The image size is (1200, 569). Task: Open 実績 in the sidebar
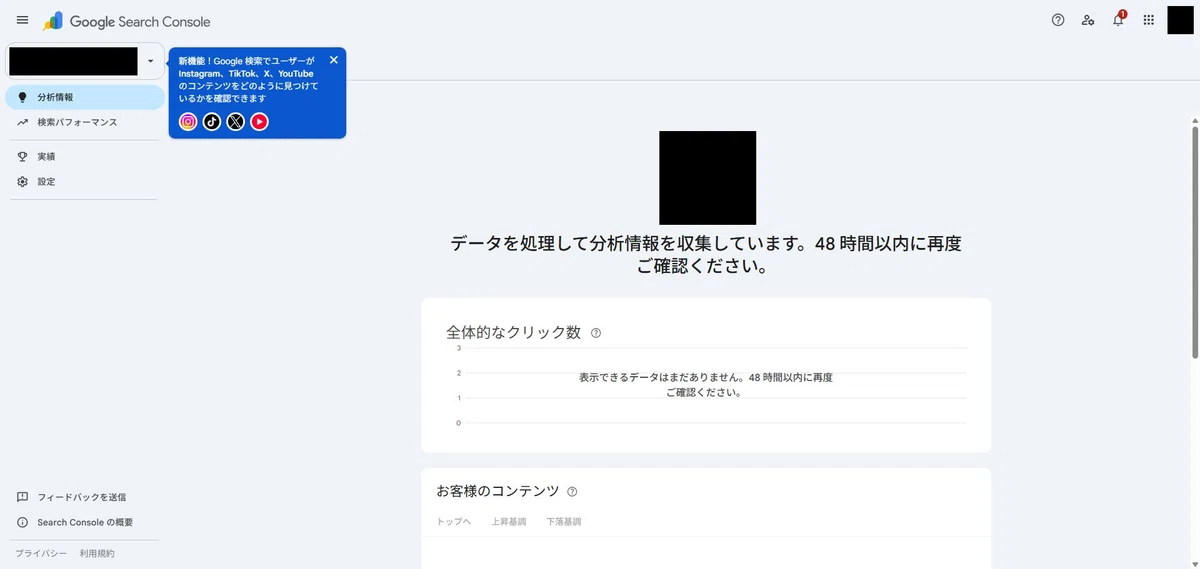pyautogui.click(x=84, y=157)
